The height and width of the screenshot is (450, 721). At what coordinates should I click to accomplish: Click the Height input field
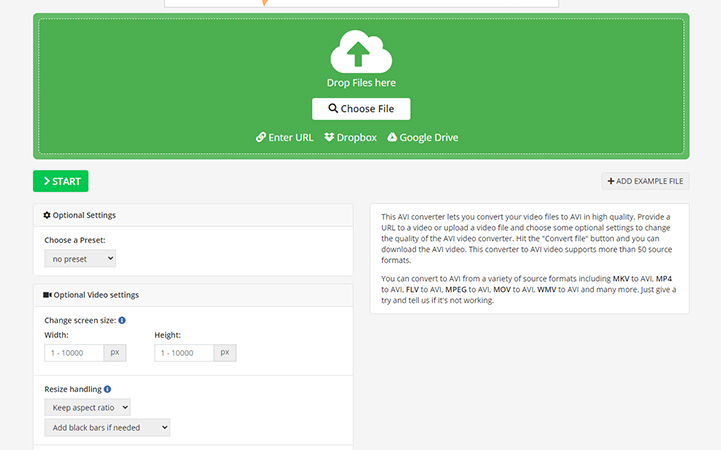(x=184, y=353)
